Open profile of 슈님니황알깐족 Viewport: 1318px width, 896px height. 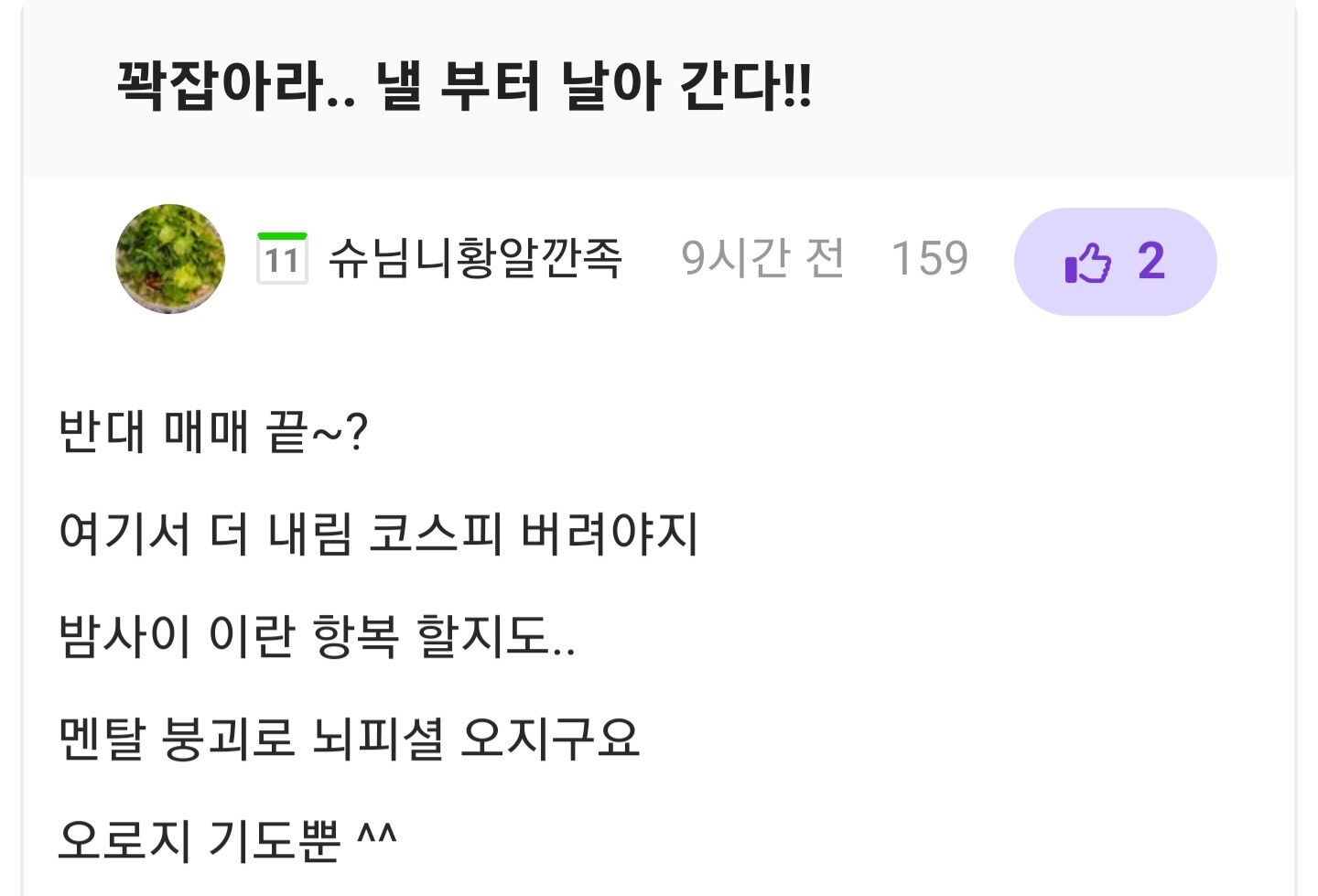tap(476, 258)
